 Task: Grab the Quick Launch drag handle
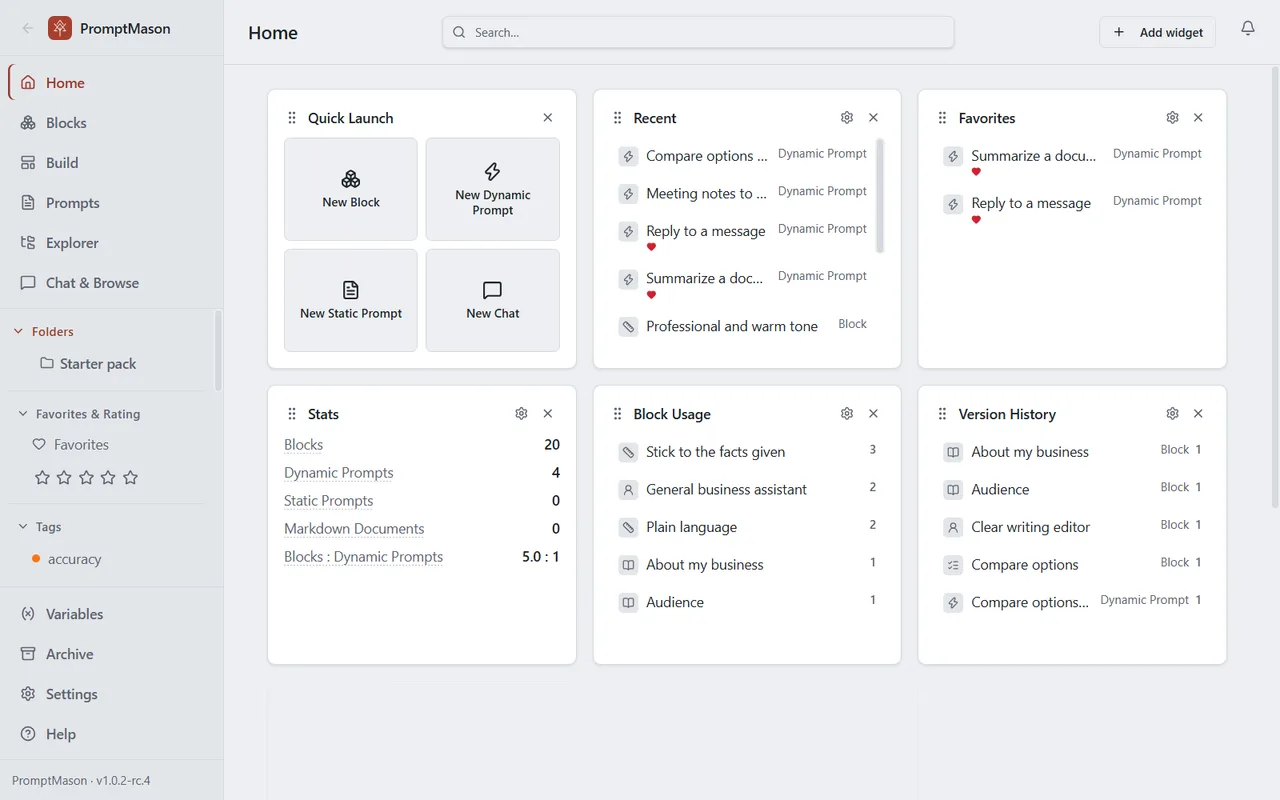click(x=292, y=118)
